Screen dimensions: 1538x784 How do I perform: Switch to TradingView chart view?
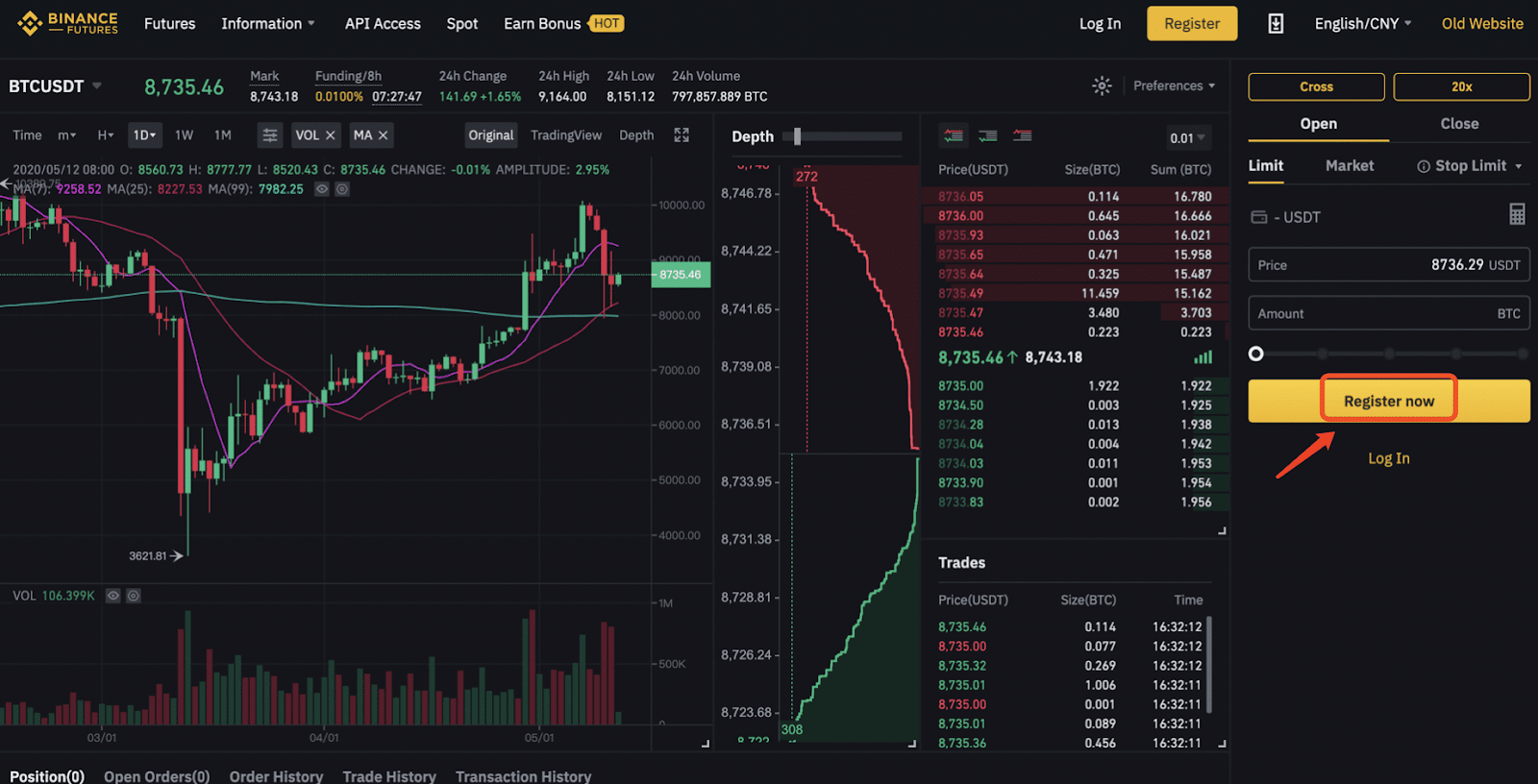[566, 135]
